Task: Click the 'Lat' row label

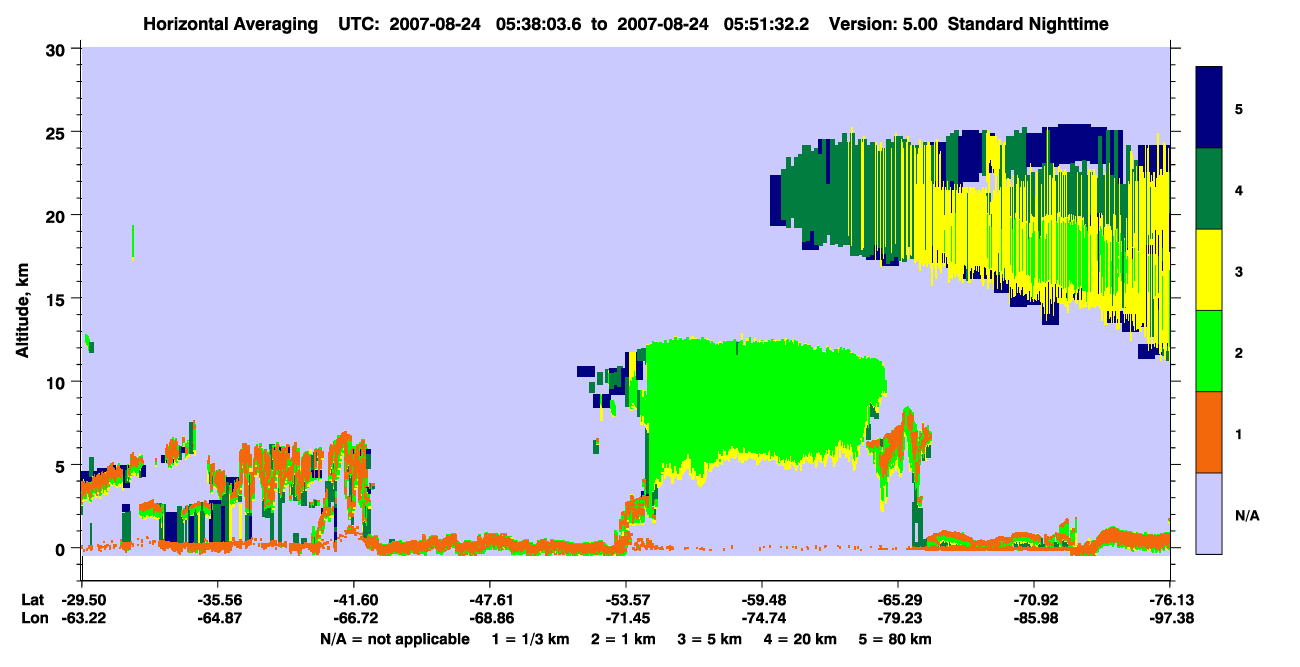Action: [x=32, y=600]
